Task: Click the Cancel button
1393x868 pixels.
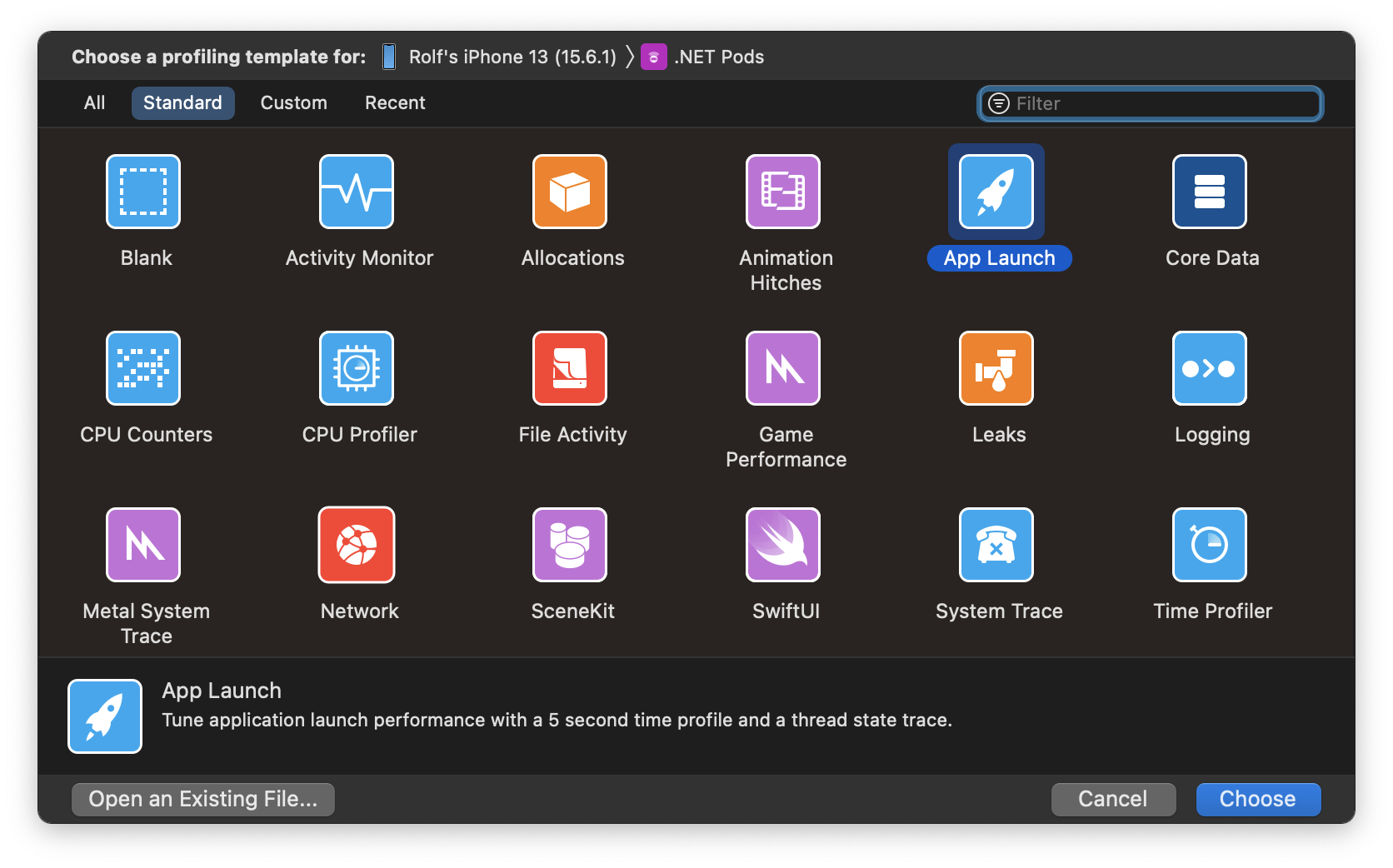Action: [1113, 800]
